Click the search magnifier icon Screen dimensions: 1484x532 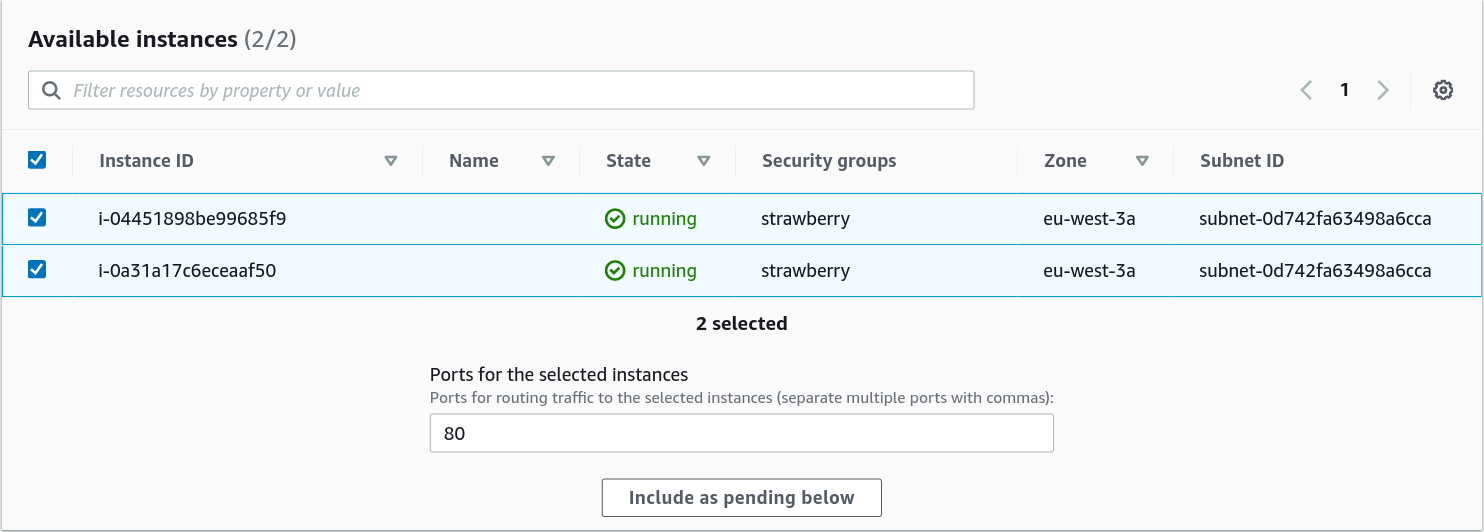click(x=51, y=91)
